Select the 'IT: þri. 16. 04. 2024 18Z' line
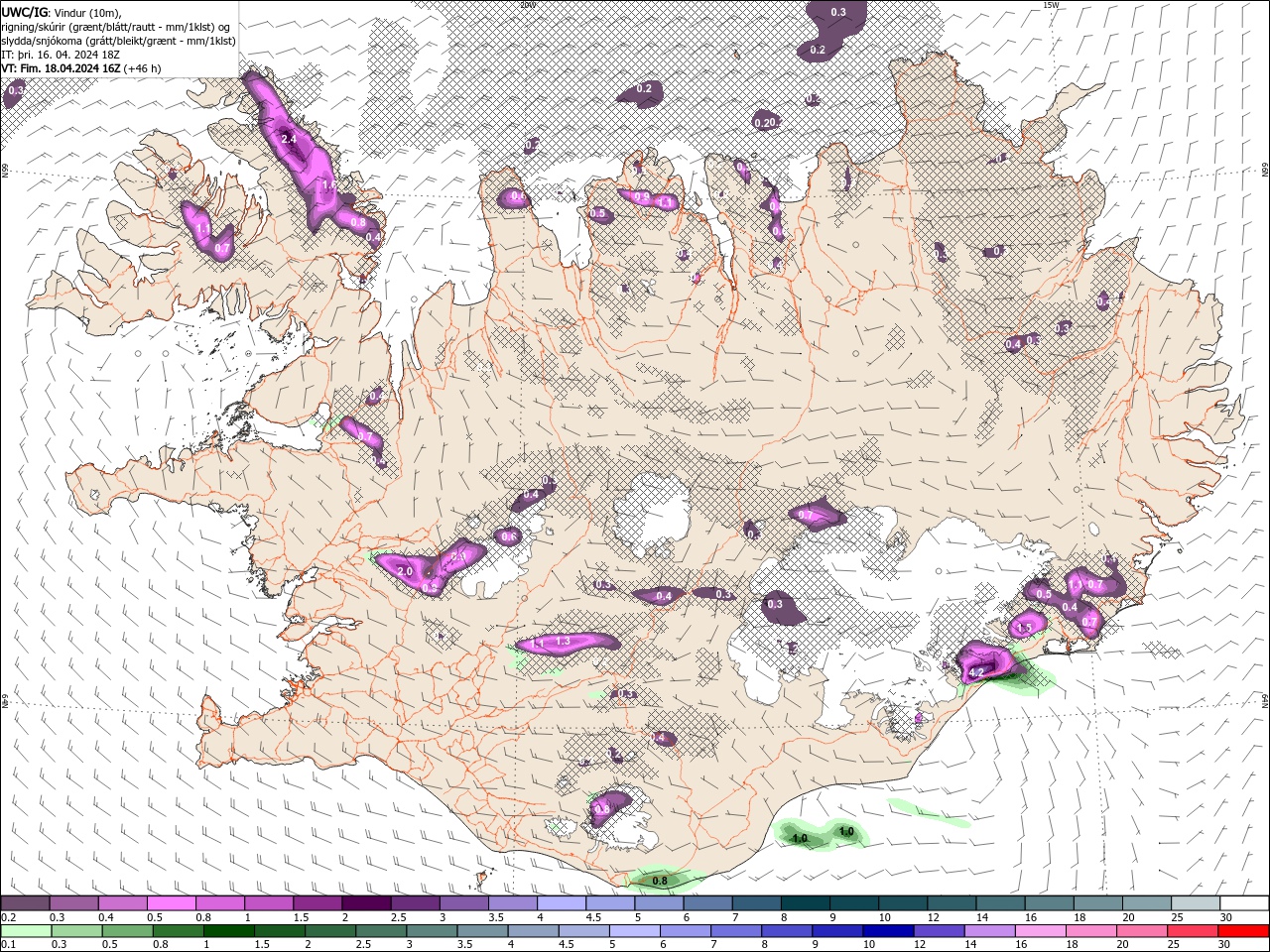The image size is (1270, 952). click(x=63, y=55)
